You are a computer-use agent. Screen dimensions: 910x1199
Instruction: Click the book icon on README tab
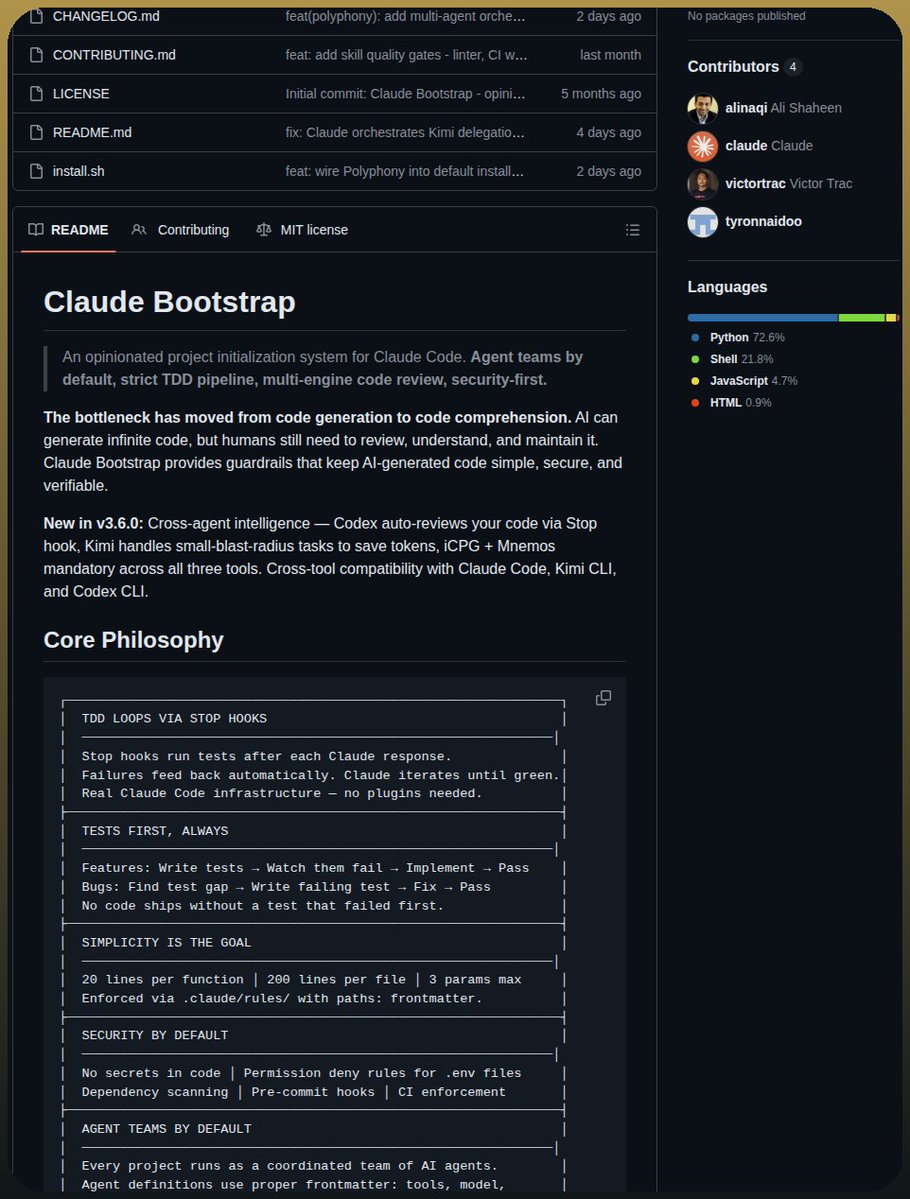[x=35, y=229]
